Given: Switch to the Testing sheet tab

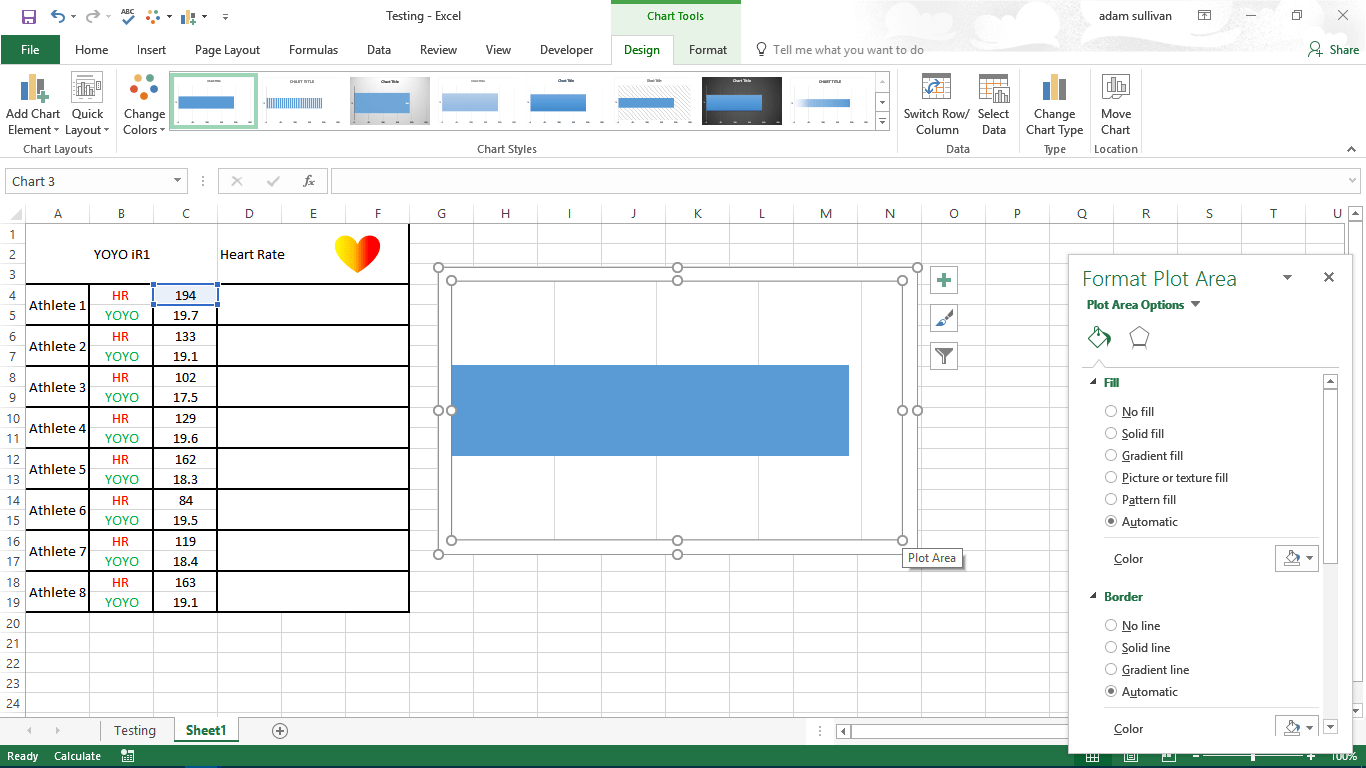Looking at the screenshot, I should point(134,731).
